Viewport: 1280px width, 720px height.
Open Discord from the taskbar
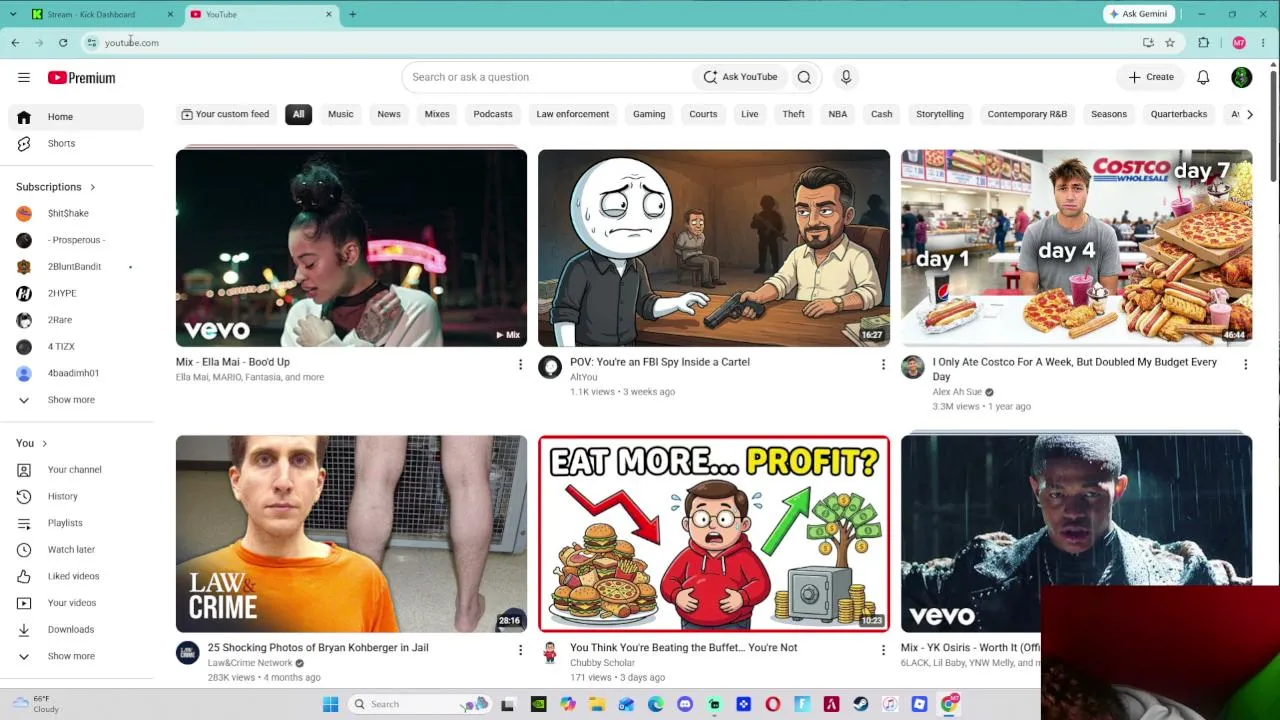(684, 704)
